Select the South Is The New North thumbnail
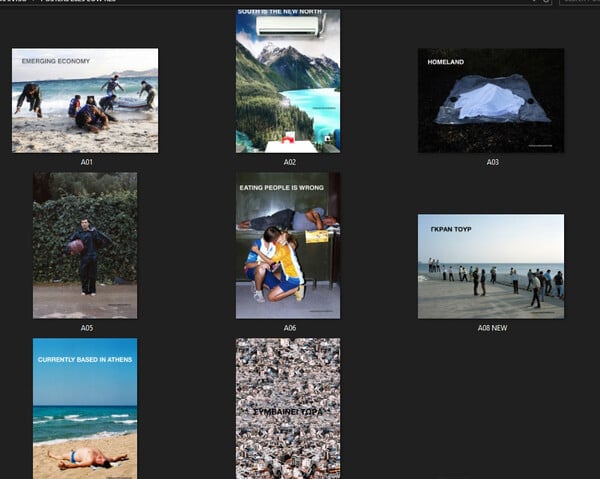The height and width of the screenshot is (479, 600). [x=288, y=80]
